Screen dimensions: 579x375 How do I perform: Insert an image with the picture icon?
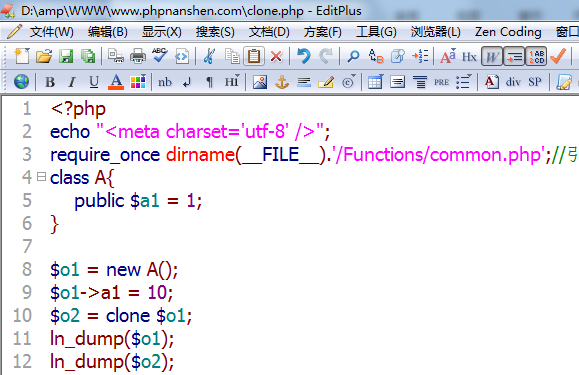260,82
